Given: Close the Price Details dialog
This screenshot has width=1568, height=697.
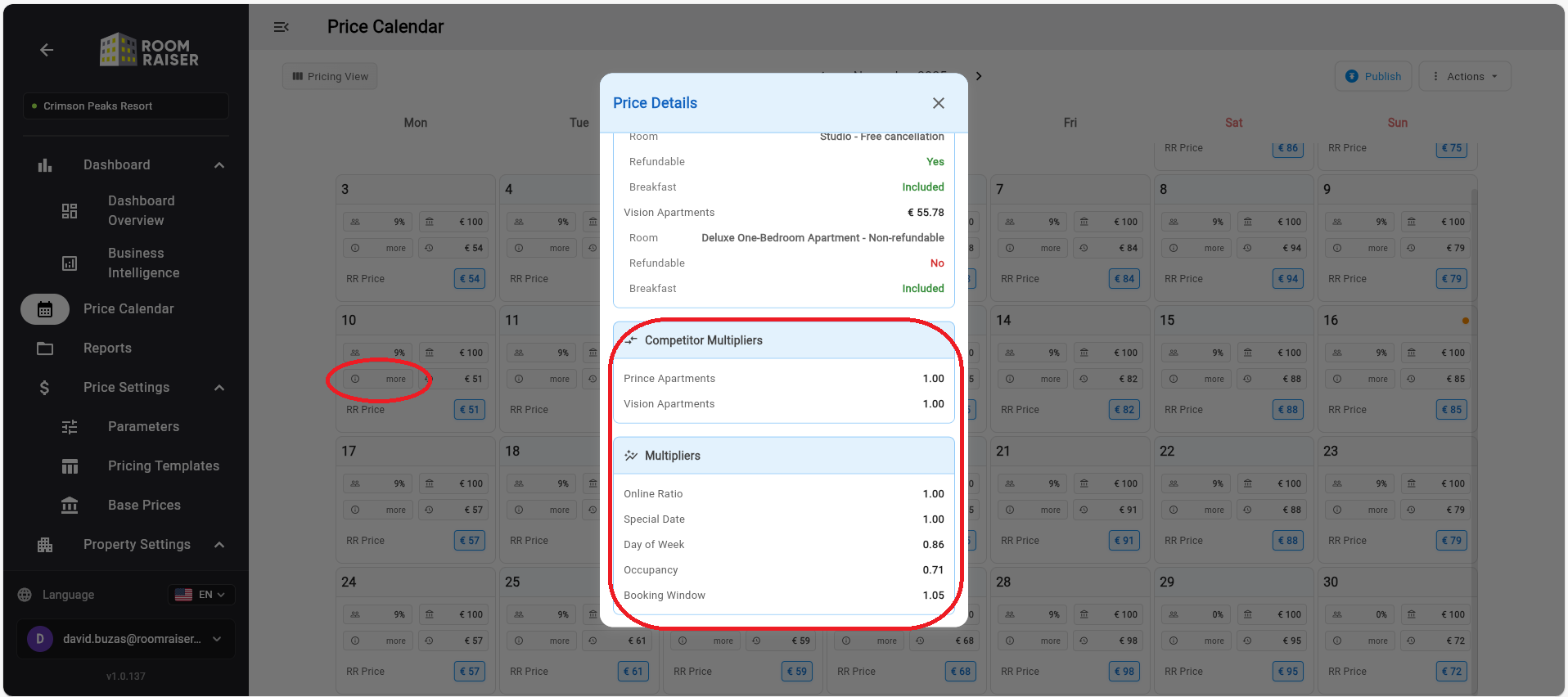Looking at the screenshot, I should [938, 103].
